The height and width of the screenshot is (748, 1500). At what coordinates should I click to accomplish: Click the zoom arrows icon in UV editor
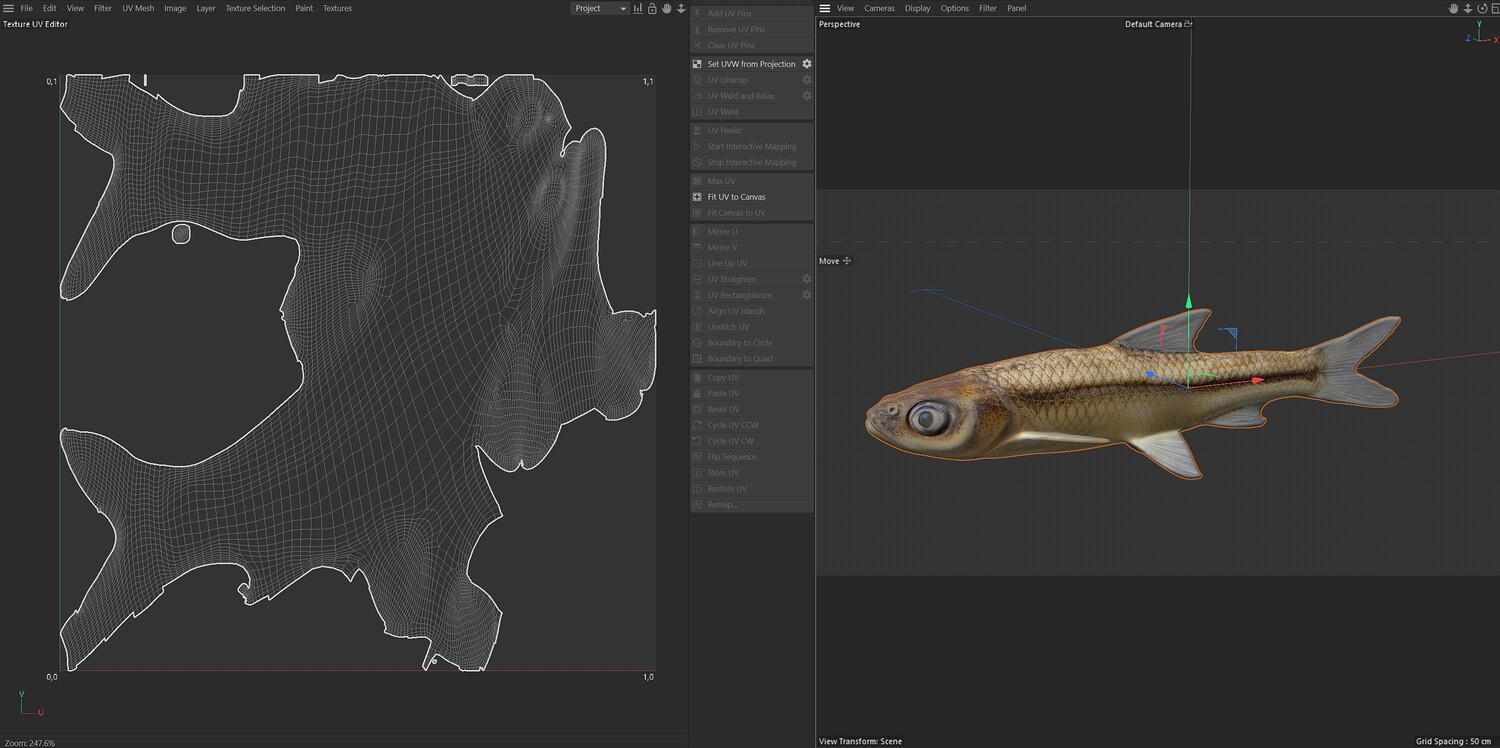pyautogui.click(x=680, y=8)
